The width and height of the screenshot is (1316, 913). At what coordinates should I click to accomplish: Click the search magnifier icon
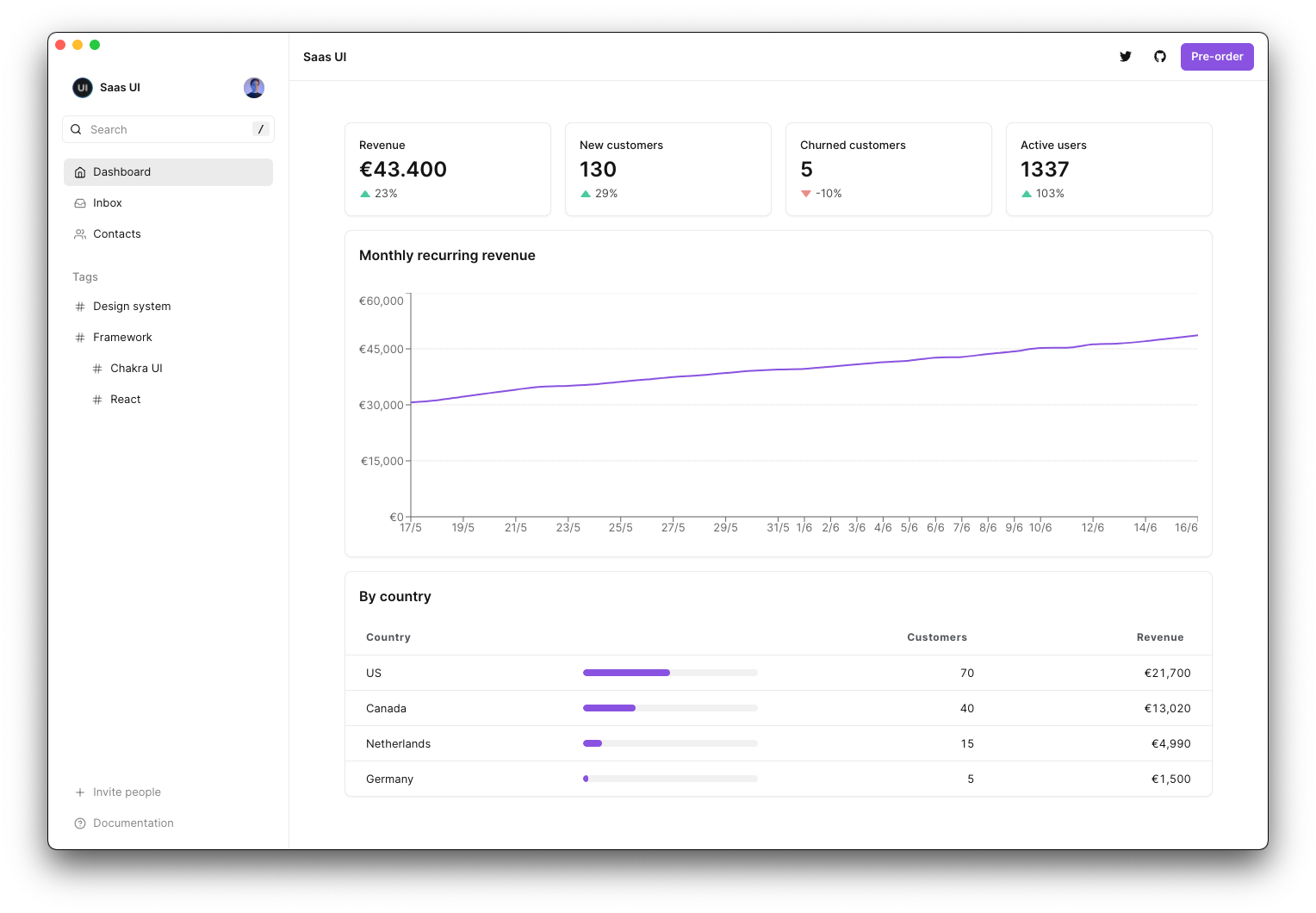(x=76, y=128)
